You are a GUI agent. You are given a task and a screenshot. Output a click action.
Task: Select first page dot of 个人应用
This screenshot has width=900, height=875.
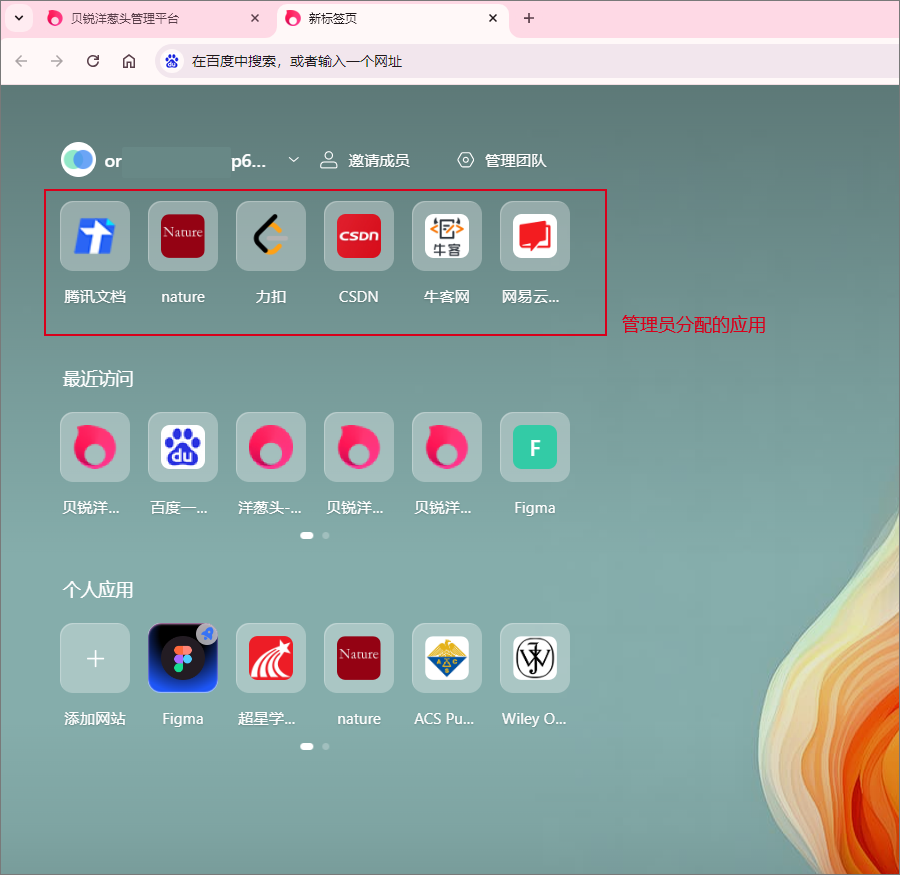click(x=307, y=746)
